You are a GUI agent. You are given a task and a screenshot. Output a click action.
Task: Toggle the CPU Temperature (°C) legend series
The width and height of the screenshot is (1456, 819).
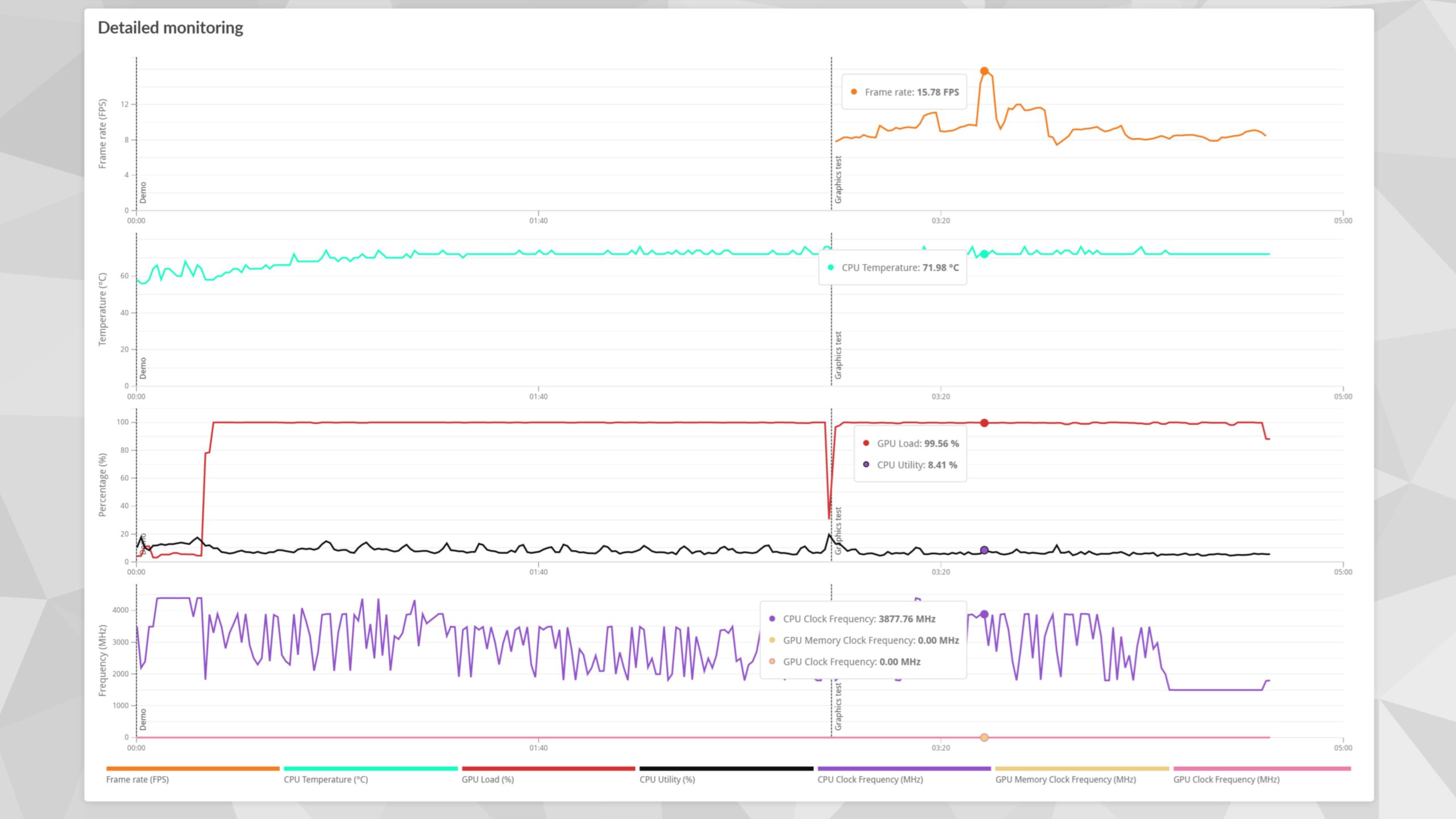pyautogui.click(x=326, y=779)
